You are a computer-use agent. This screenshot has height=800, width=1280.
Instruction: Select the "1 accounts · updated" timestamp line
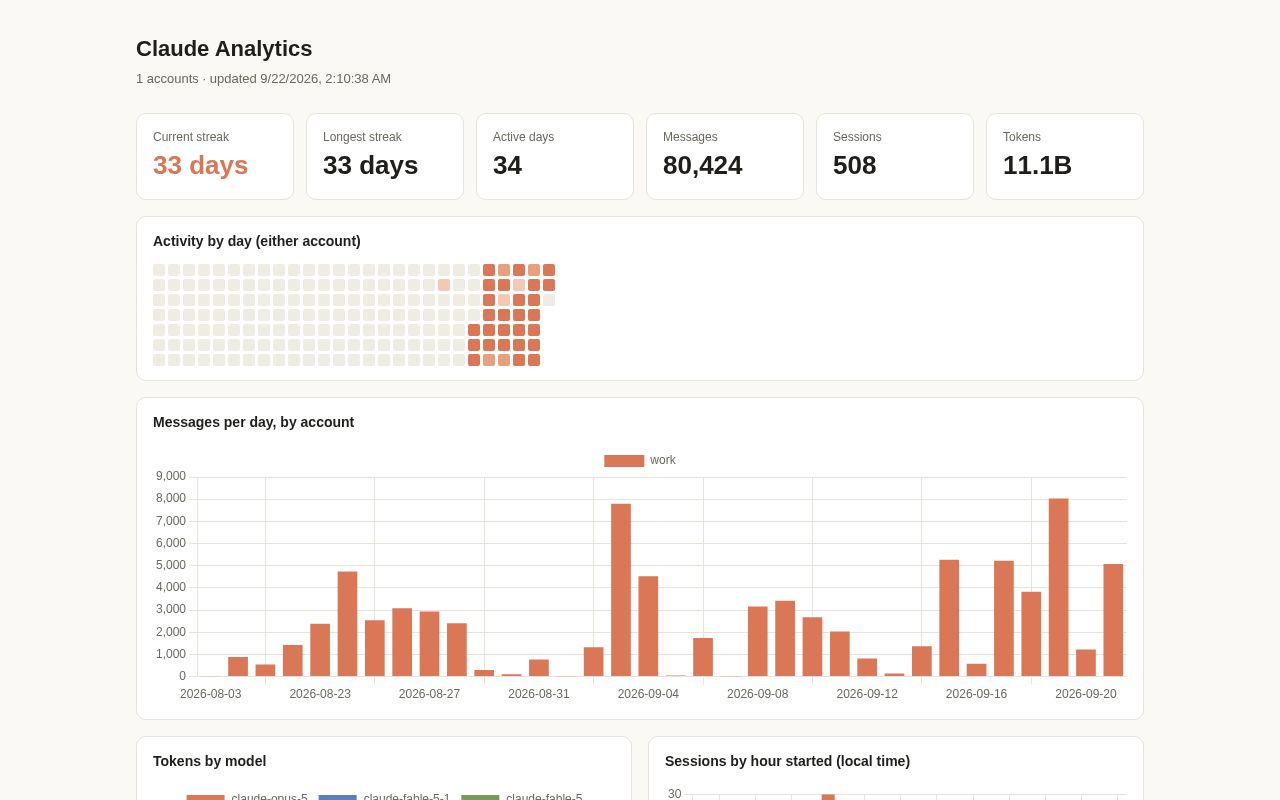point(263,79)
